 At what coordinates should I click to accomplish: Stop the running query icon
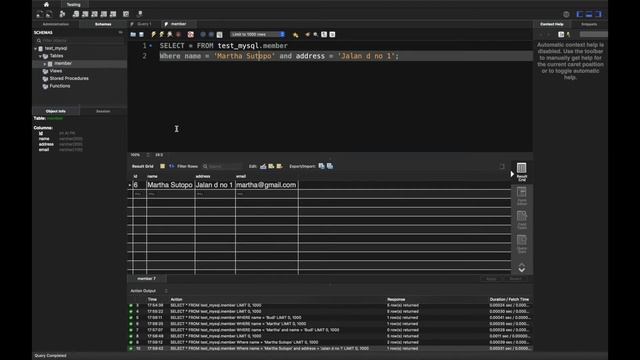[178, 35]
